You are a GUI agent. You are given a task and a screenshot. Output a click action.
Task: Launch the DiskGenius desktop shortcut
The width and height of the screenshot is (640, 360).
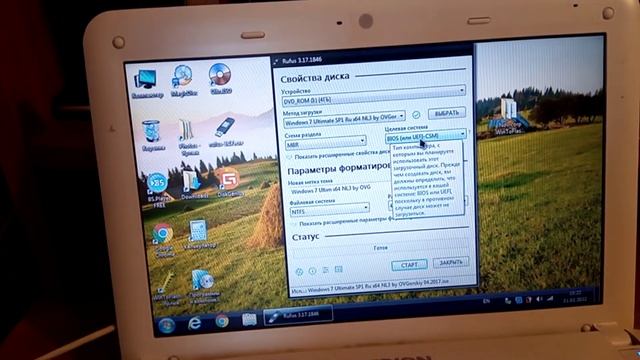point(230,182)
